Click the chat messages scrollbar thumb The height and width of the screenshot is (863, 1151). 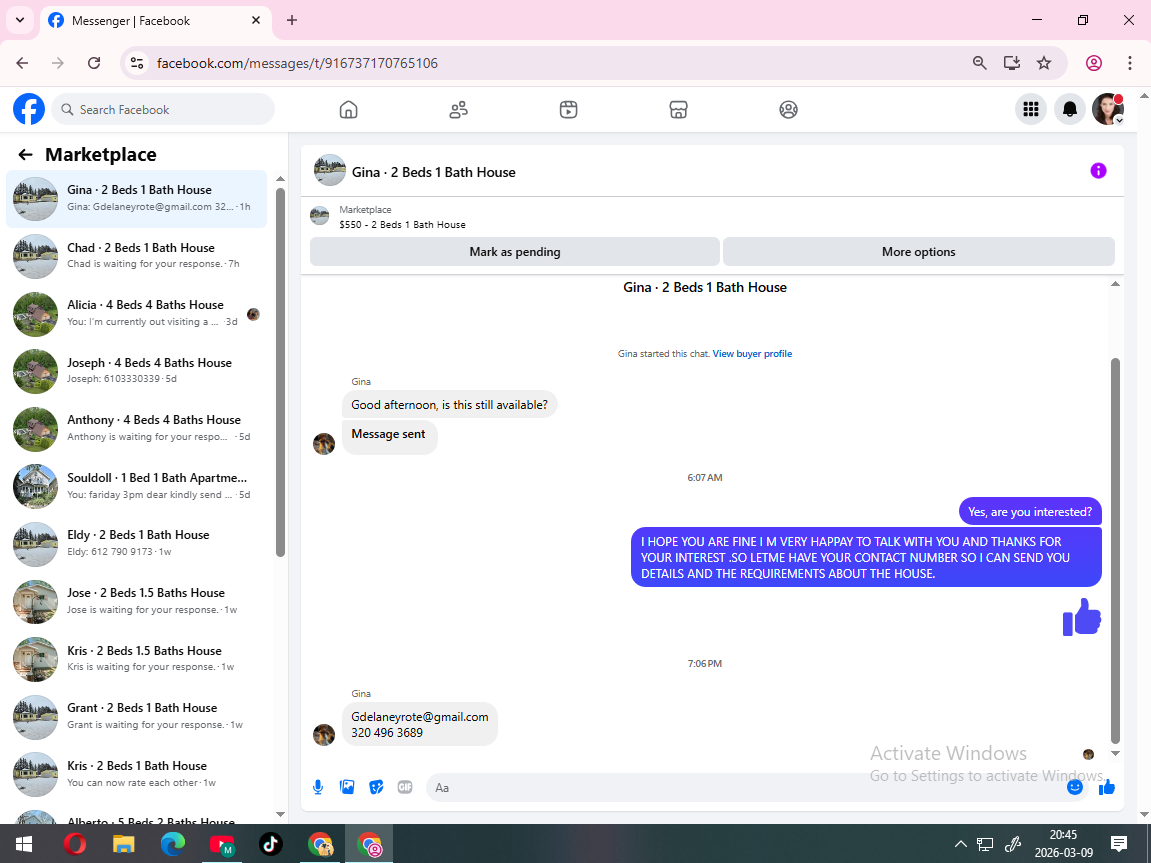(x=1115, y=550)
